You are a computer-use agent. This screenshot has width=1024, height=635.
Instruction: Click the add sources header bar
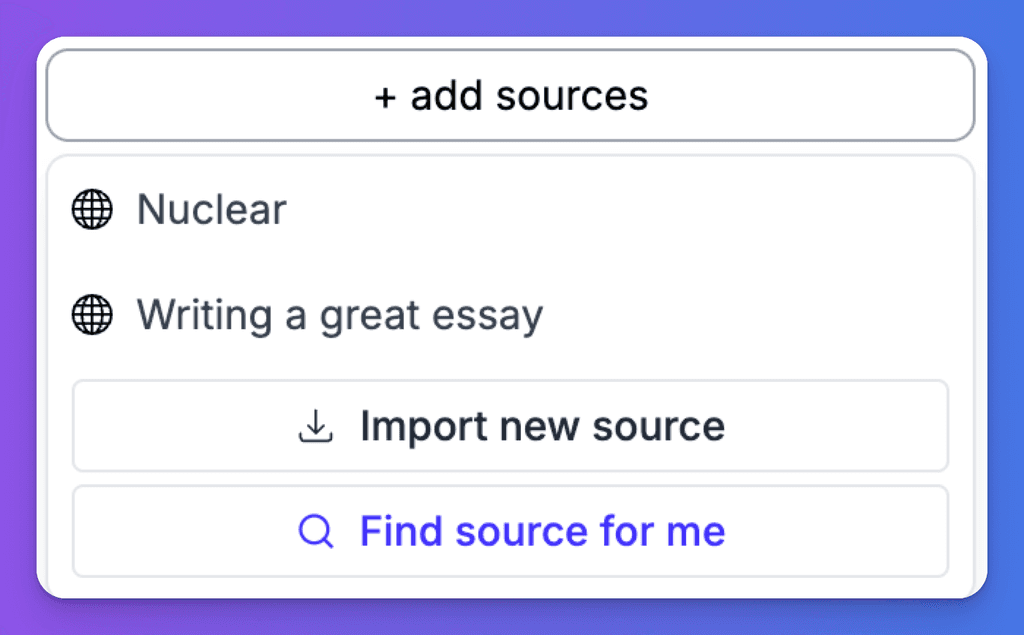[511, 95]
